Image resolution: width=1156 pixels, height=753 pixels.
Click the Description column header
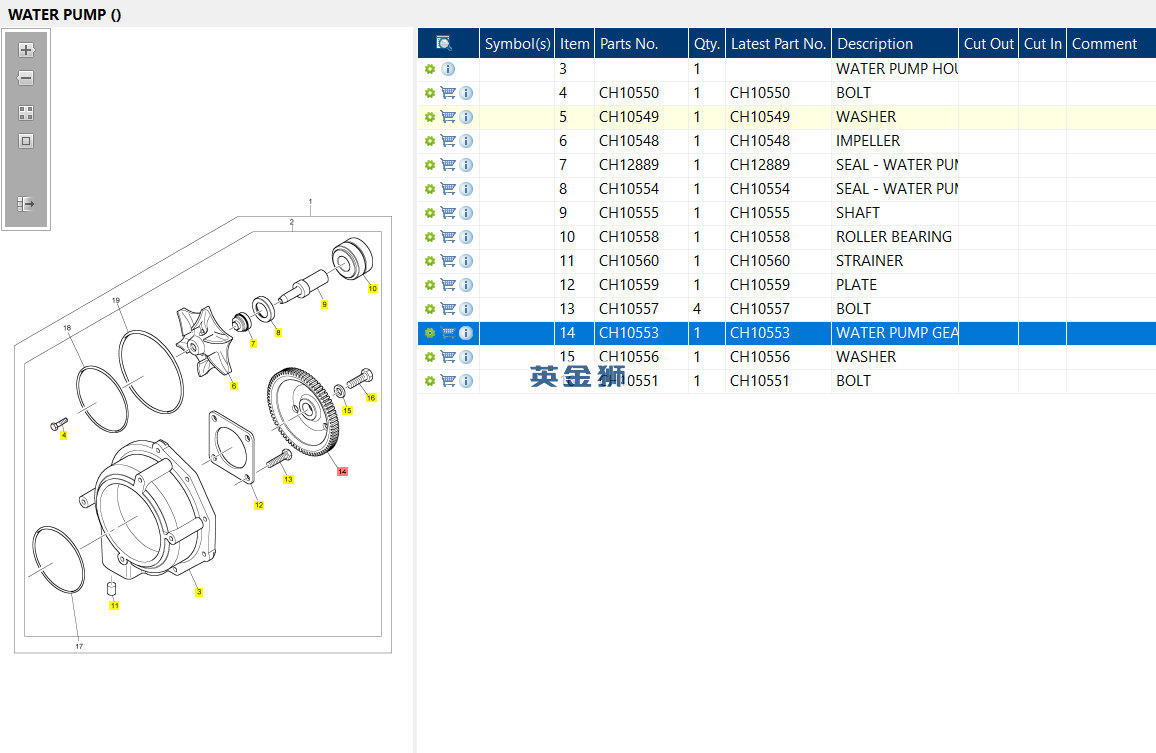point(875,44)
